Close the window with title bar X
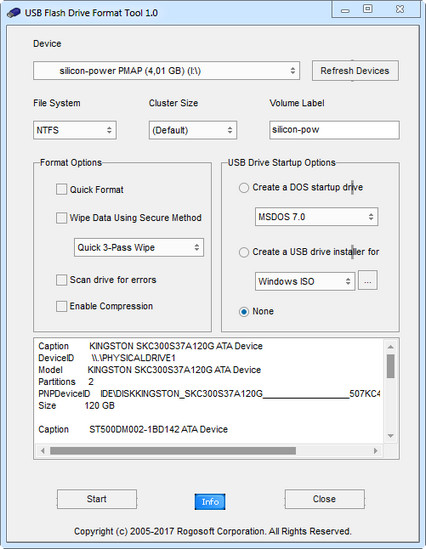Viewport: 426px width, 549px height. coord(400,9)
